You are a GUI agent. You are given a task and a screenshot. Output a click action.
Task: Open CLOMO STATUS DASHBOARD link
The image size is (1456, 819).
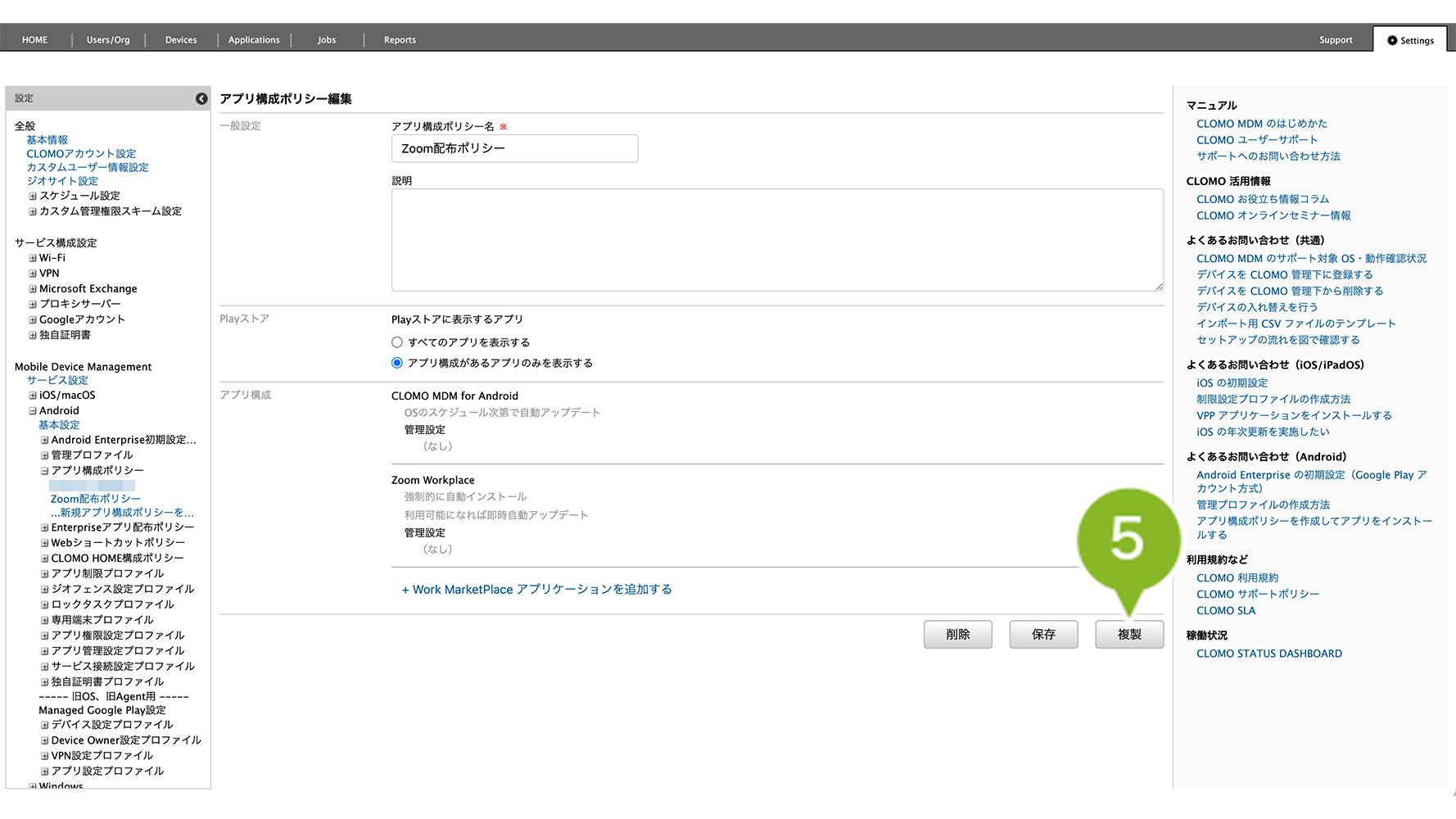pyautogui.click(x=1269, y=654)
